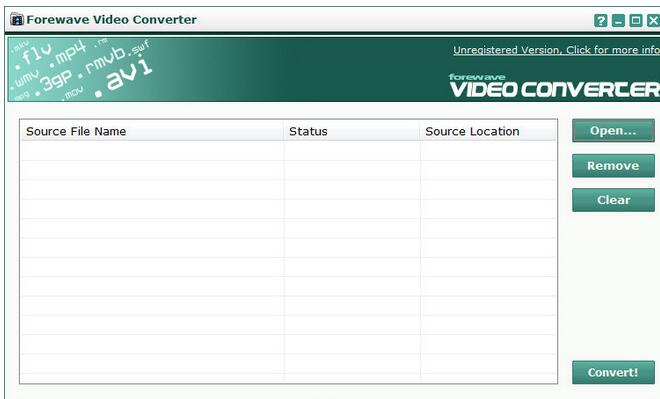
Task: Minimize the Forewave Video Converter window
Action: [x=618, y=20]
